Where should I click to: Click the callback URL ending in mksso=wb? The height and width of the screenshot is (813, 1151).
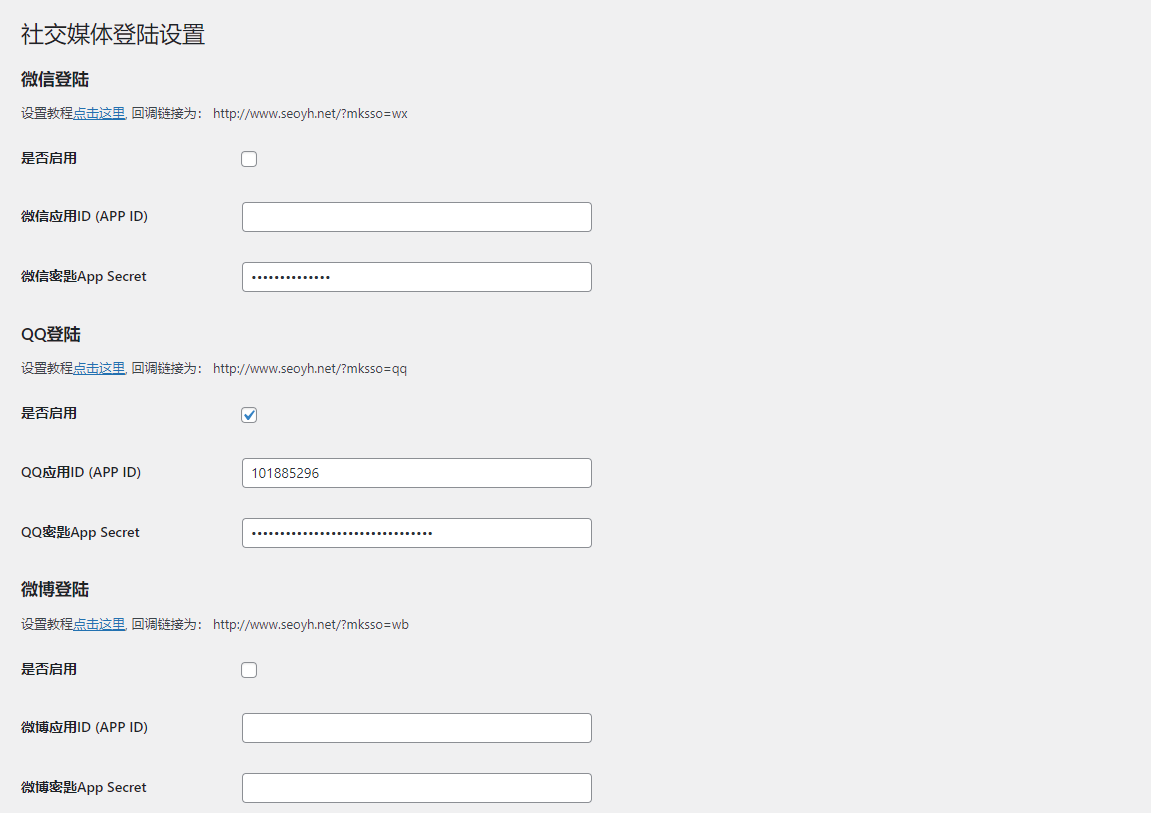coord(311,625)
